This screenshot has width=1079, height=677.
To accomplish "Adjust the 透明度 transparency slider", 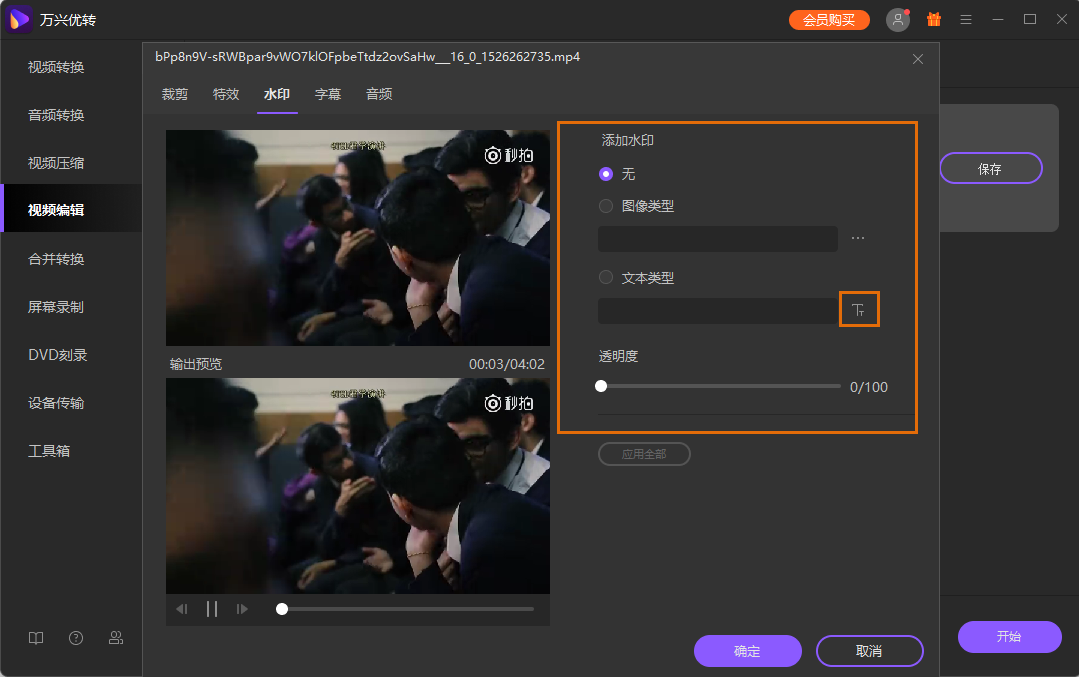I will click(601, 385).
